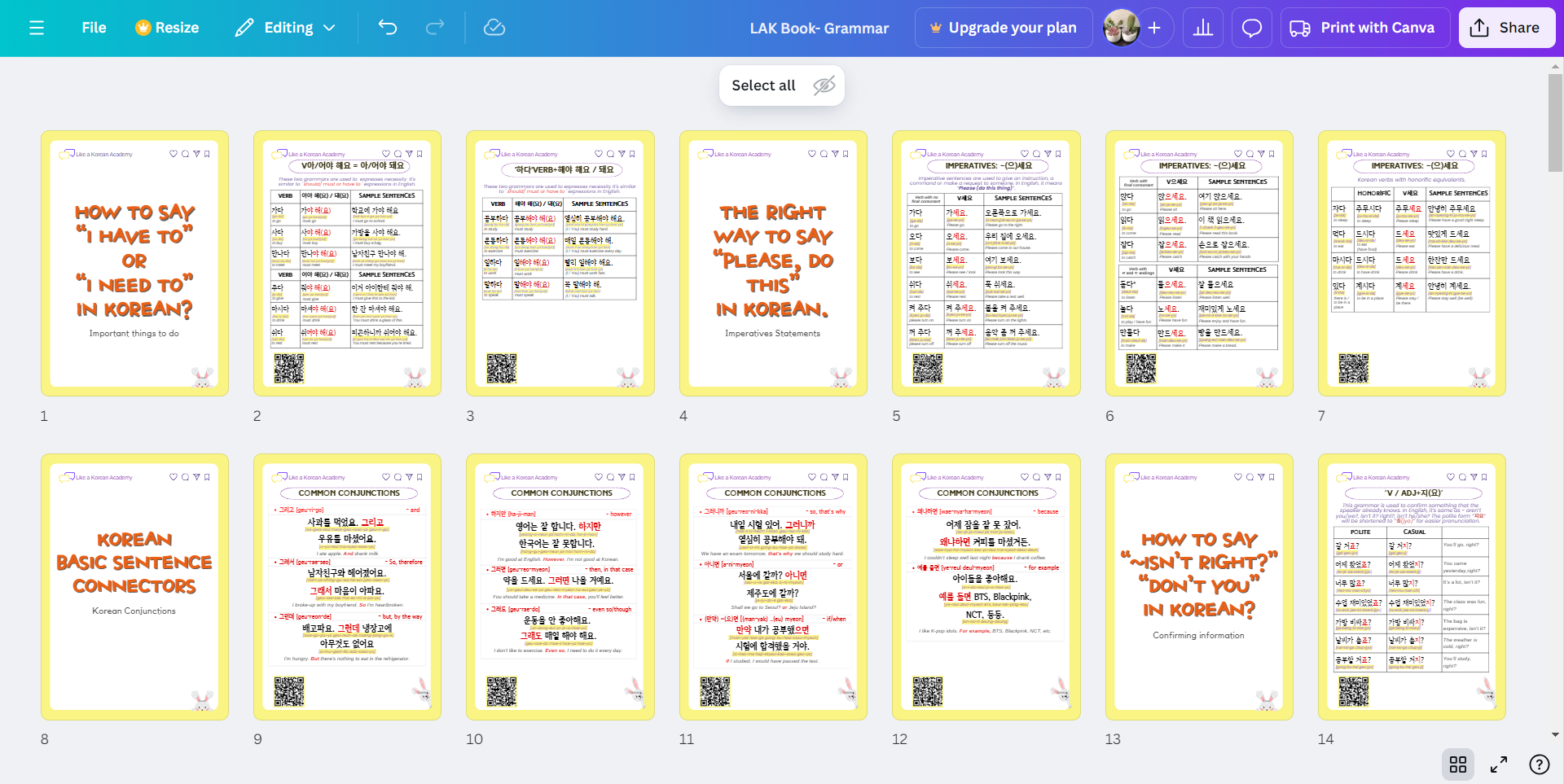Select page 14 thumbnail

tap(1412, 587)
